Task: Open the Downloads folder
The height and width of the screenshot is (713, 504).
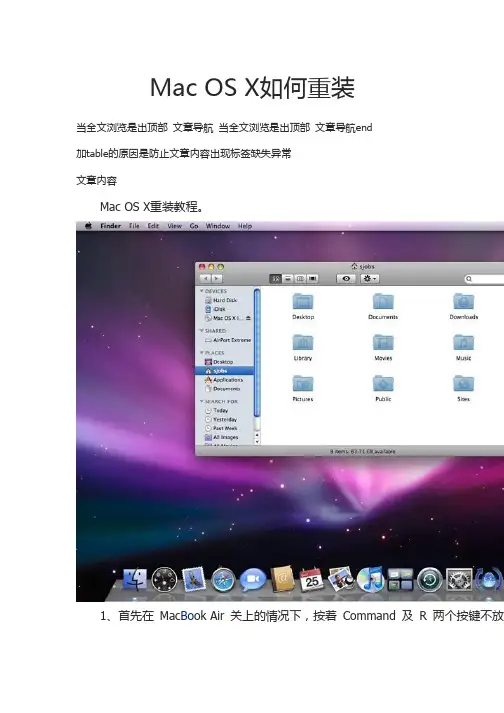Action: pyautogui.click(x=464, y=306)
